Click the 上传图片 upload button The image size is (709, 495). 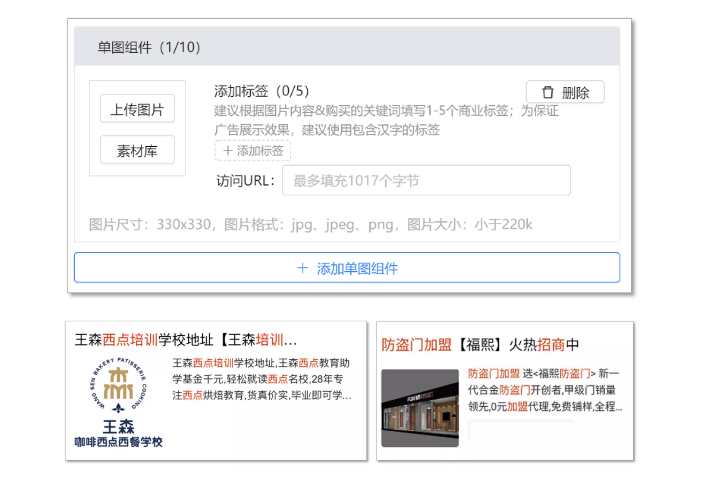tap(137, 109)
